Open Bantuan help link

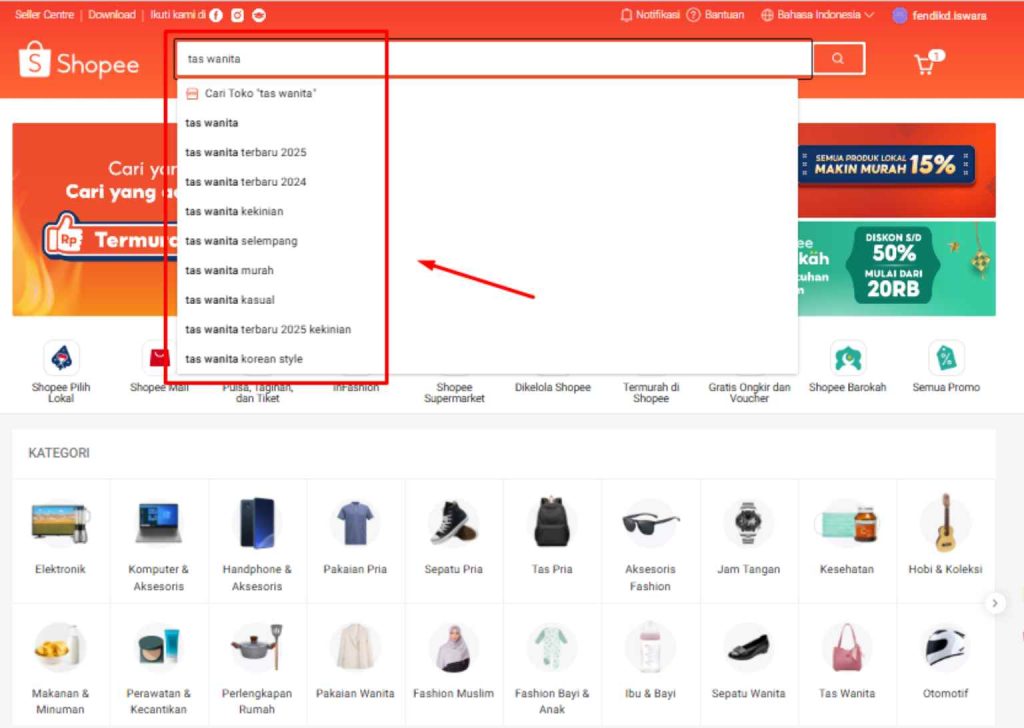click(716, 15)
